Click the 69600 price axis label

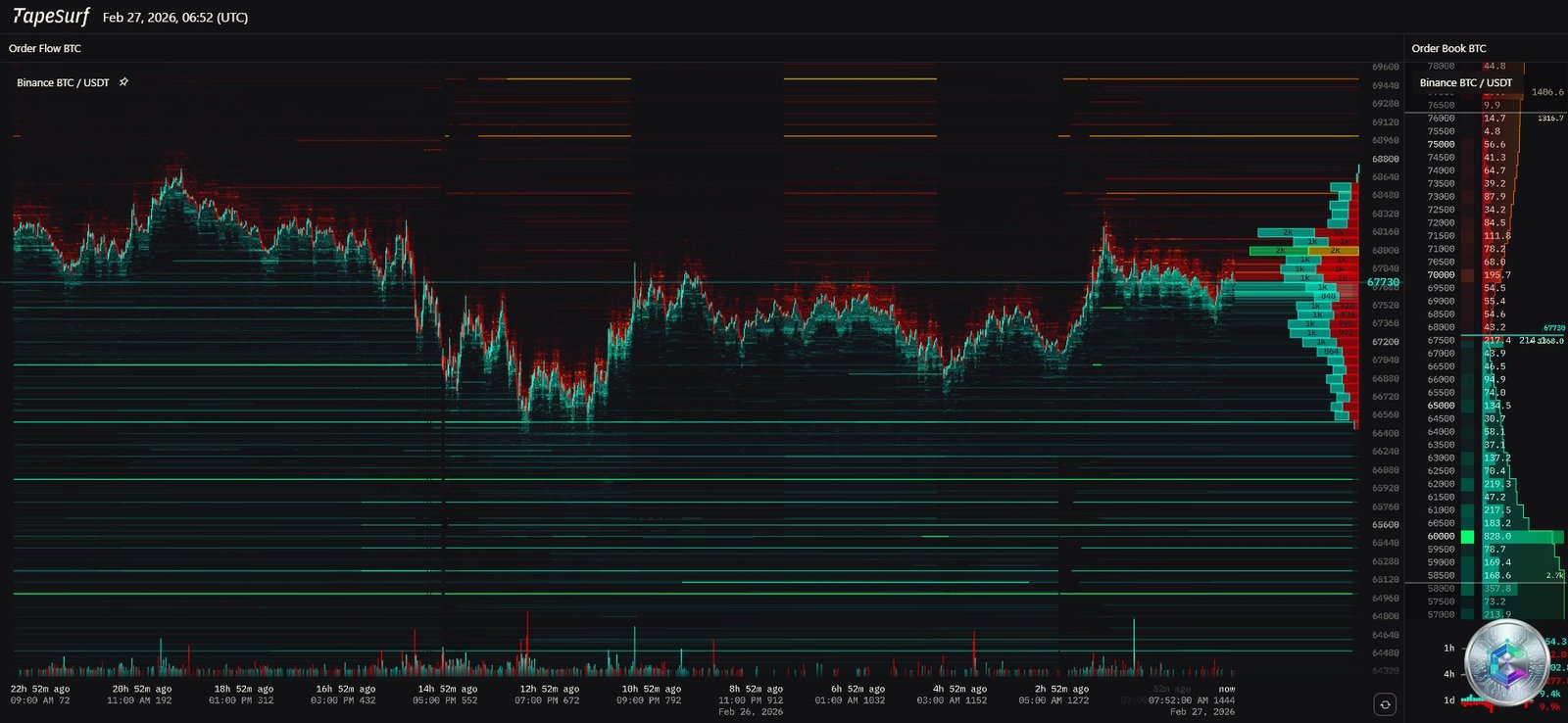tap(1386, 67)
